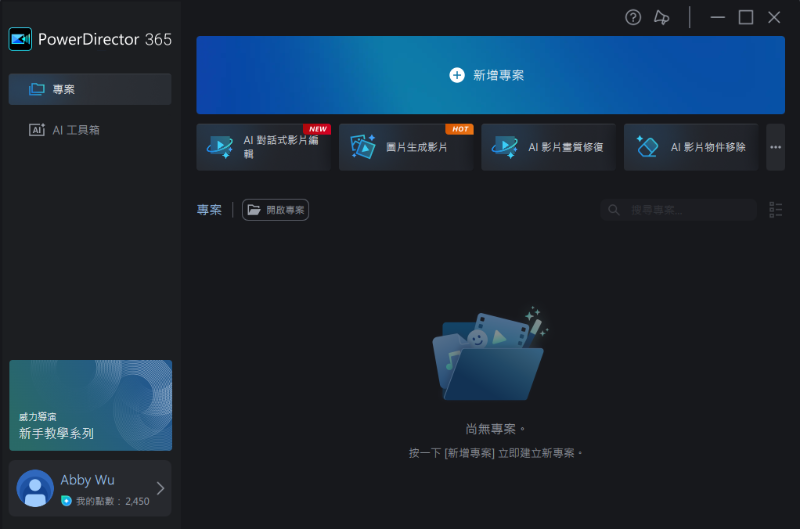Click the photos icon on 圖片生成影片
800x529 pixels.
(x=363, y=147)
